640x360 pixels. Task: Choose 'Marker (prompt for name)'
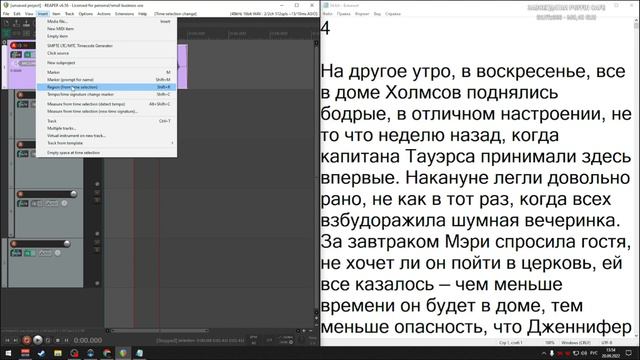point(107,80)
